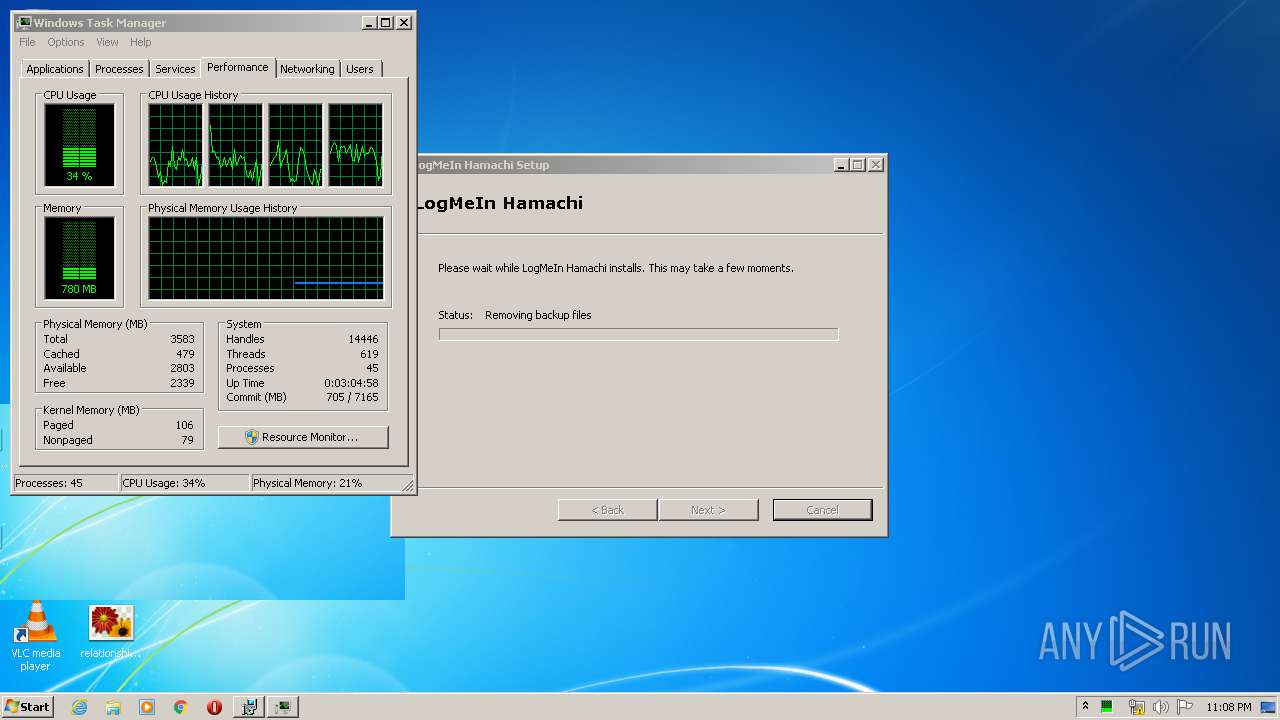
Task: Open the Help menu in Task Manager
Action: pos(141,42)
